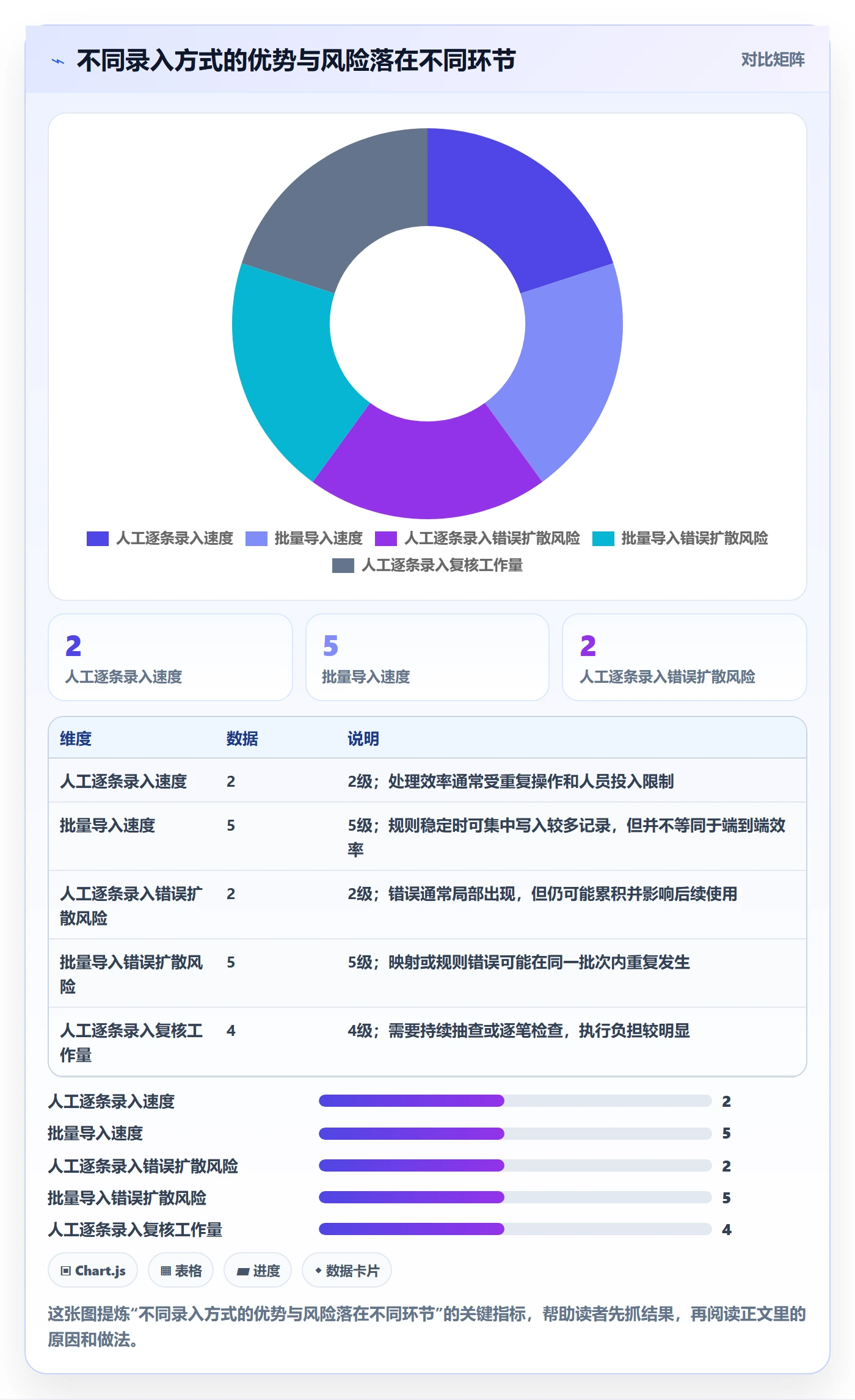855x1400 pixels.
Task: Open the 人工逐条录入错误扩散风险 data card
Action: point(685,657)
